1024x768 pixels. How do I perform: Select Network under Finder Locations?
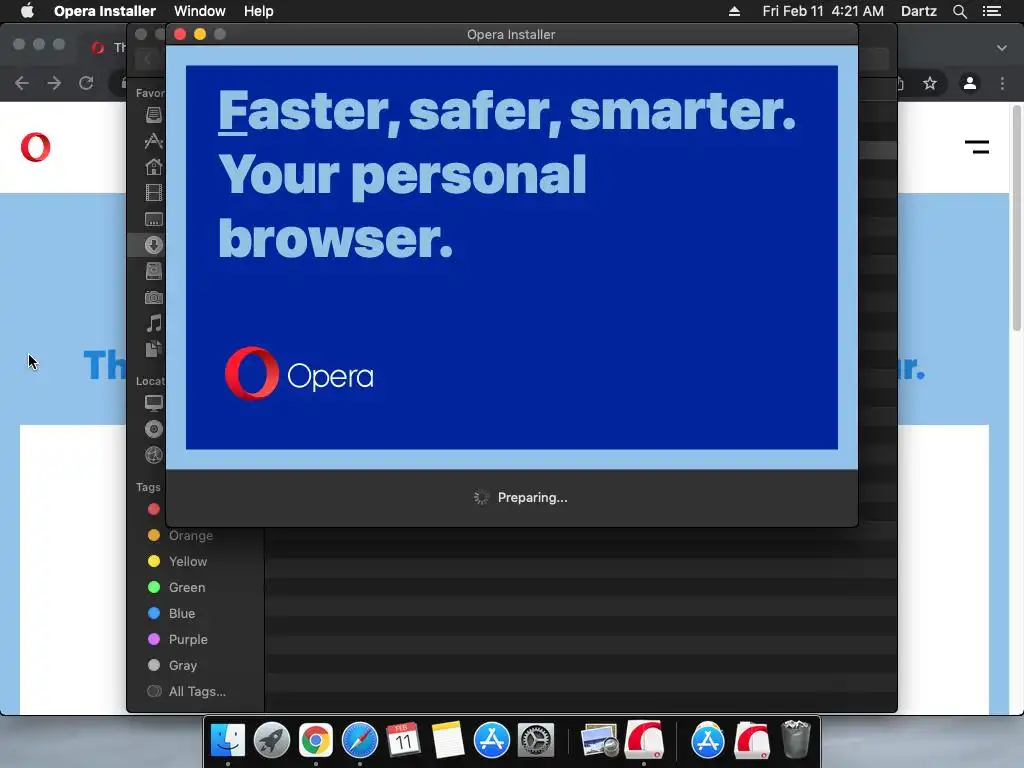153,455
